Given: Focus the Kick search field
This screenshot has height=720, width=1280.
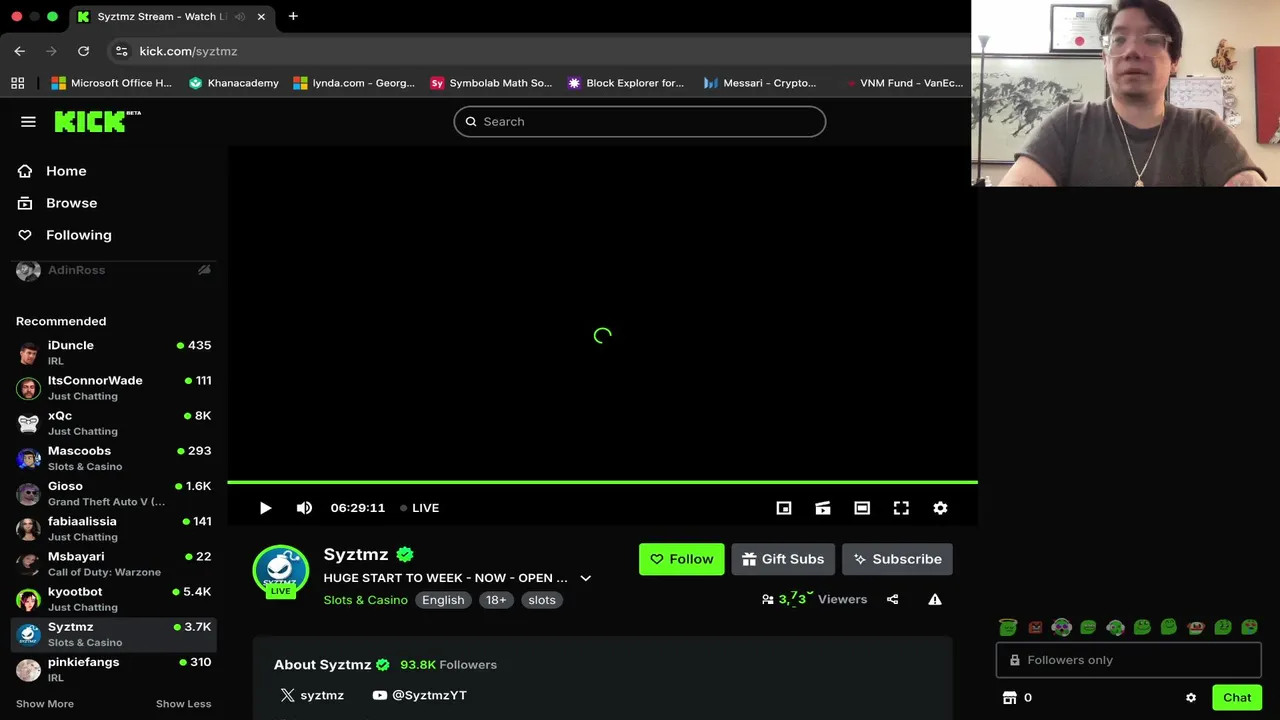Looking at the screenshot, I should coord(640,121).
